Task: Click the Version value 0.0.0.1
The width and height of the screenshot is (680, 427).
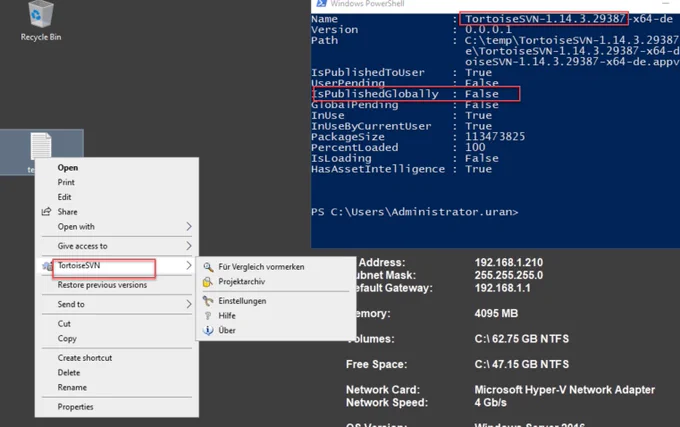Action: 488,30
